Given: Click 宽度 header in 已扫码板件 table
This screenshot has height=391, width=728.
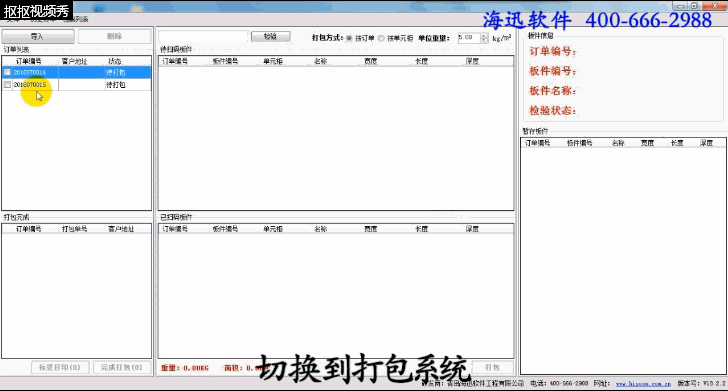Looking at the screenshot, I should click(x=370, y=229).
